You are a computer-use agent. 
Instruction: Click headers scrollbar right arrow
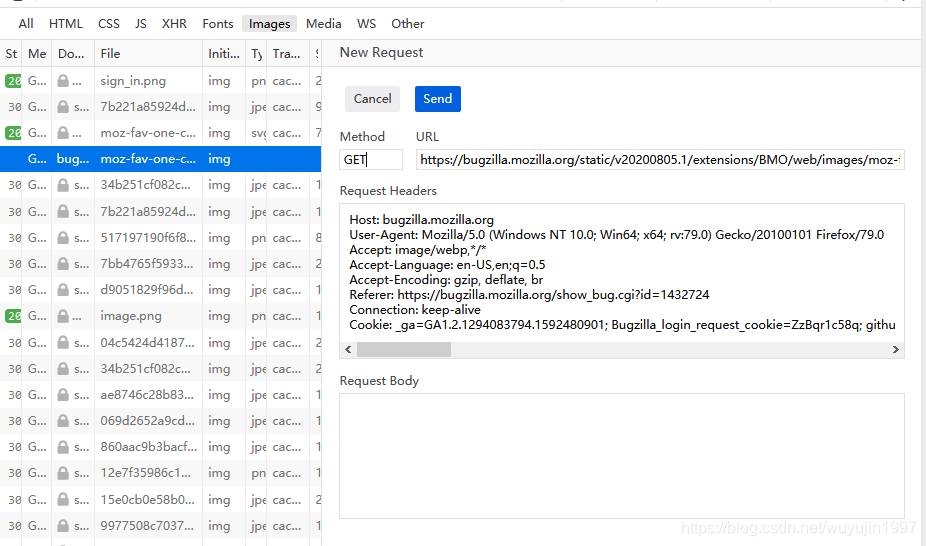(x=895, y=349)
